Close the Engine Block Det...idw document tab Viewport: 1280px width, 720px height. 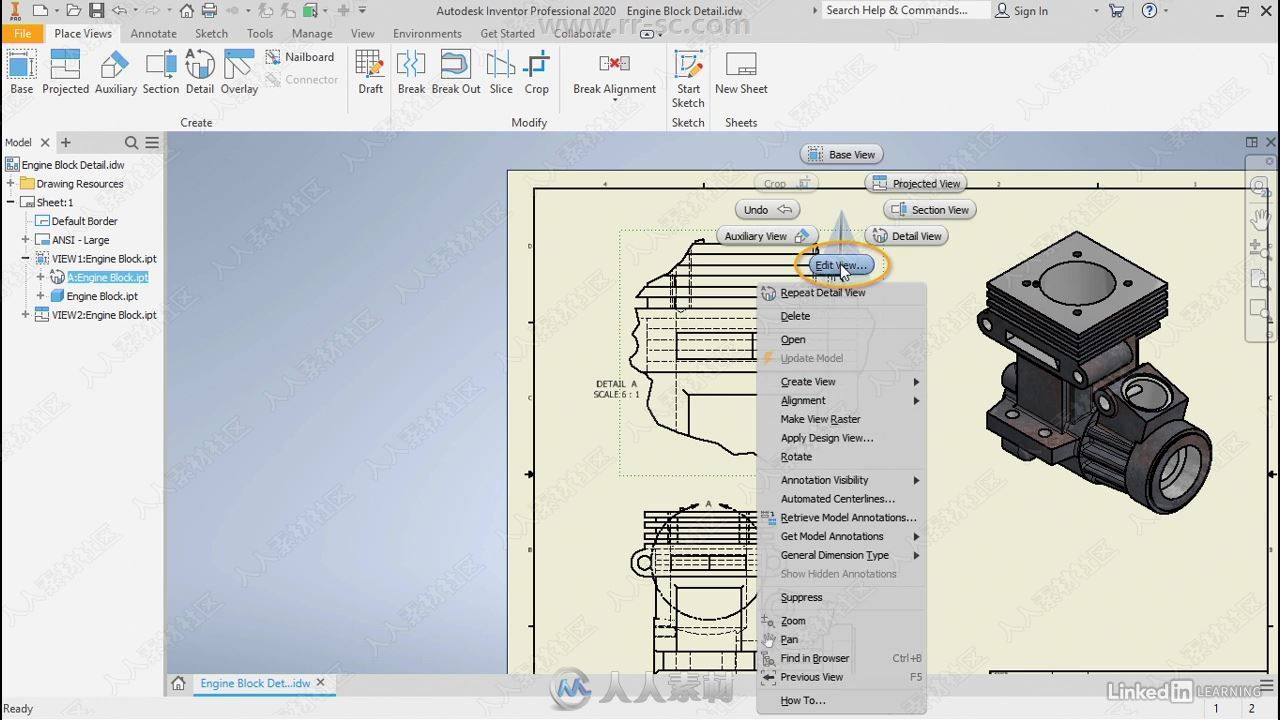click(320, 683)
